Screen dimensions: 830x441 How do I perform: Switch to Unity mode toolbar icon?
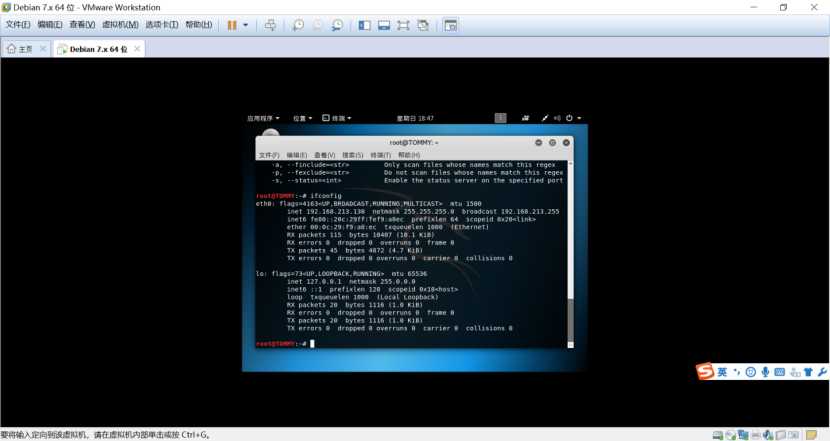[423, 25]
